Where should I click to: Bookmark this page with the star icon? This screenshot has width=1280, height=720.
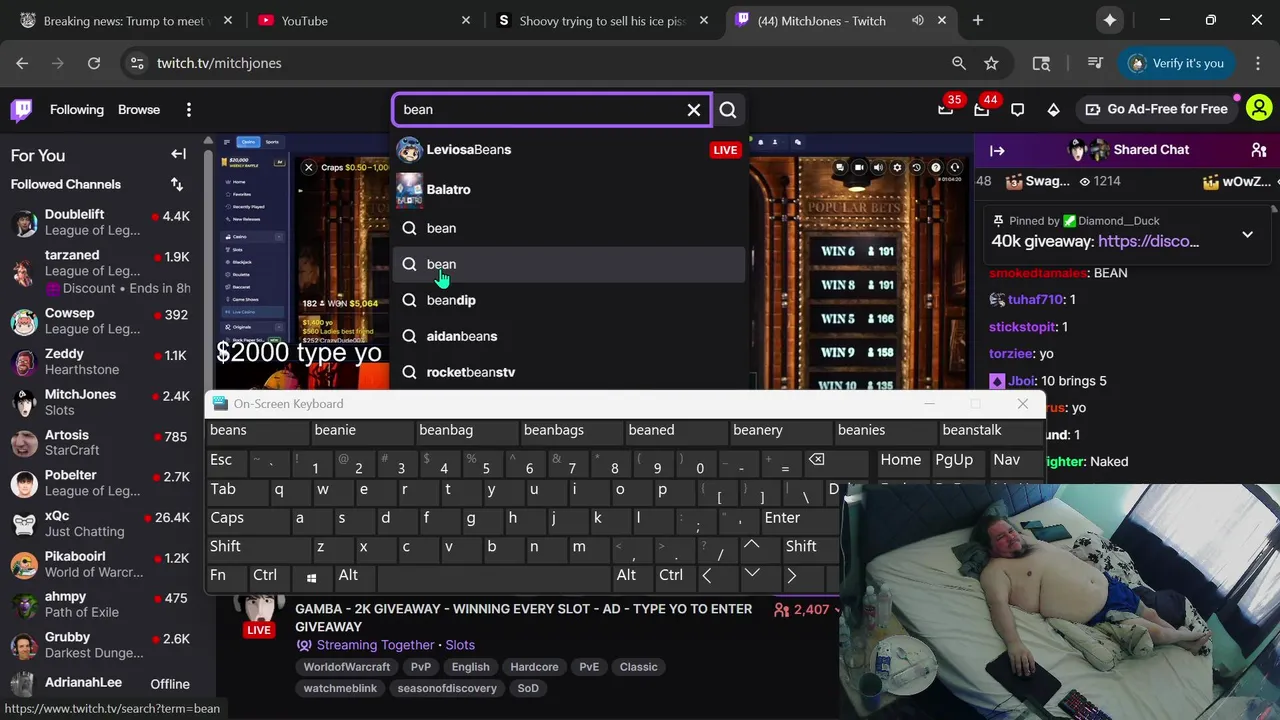991,63
